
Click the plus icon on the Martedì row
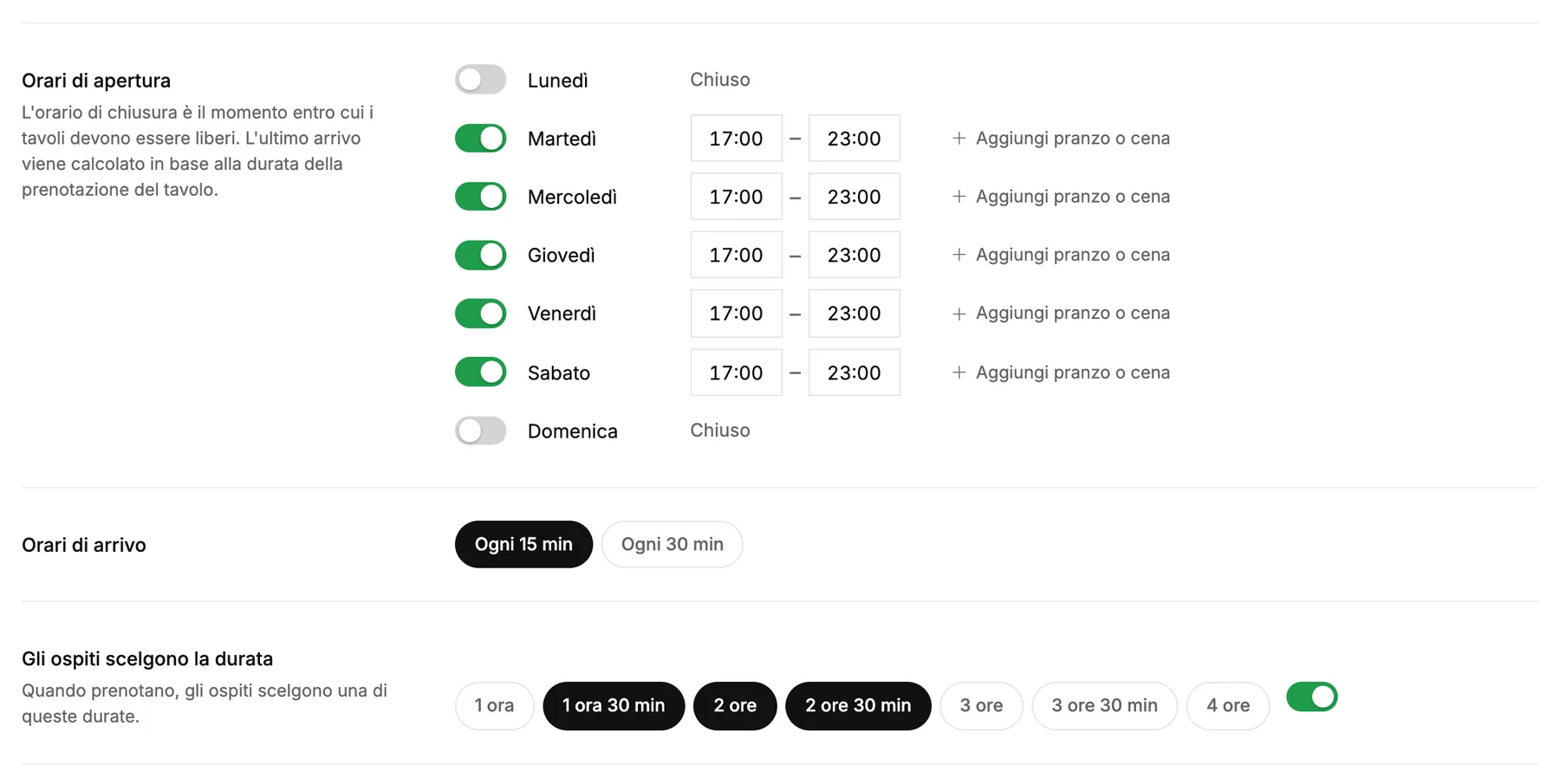pos(959,139)
